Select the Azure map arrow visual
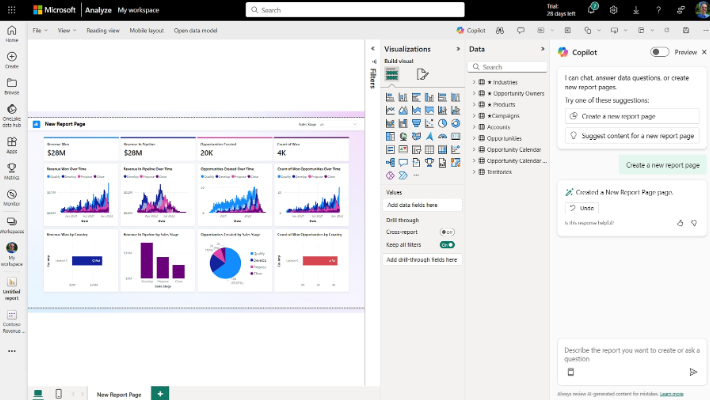The height and width of the screenshot is (400, 710). click(429, 136)
